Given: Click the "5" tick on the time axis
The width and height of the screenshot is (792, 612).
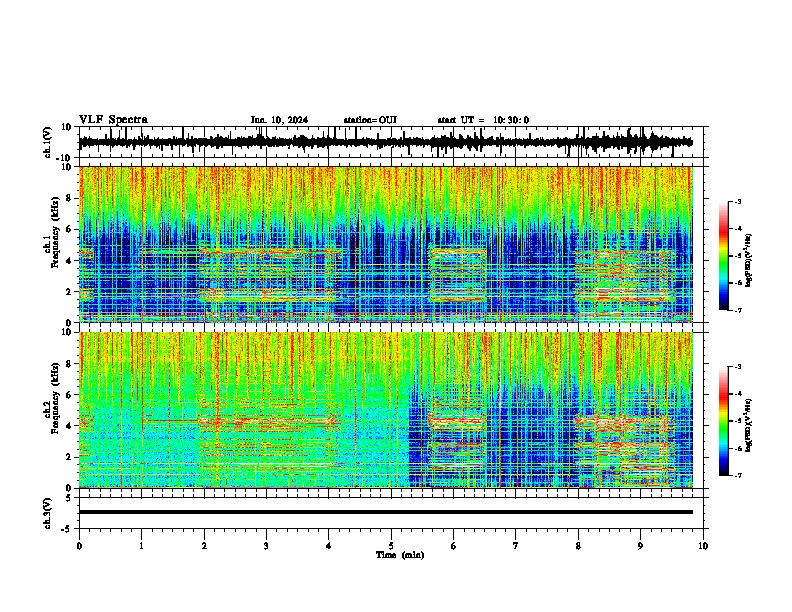Looking at the screenshot, I should [x=391, y=546].
